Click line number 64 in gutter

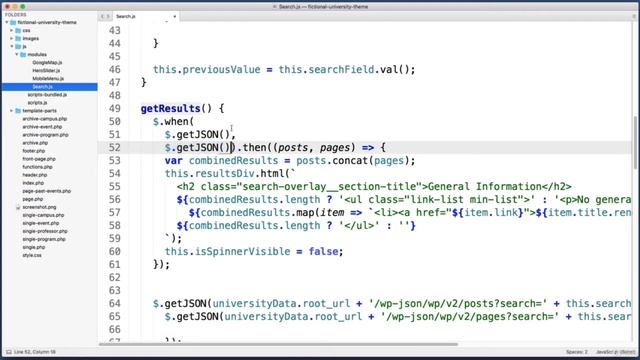point(115,303)
